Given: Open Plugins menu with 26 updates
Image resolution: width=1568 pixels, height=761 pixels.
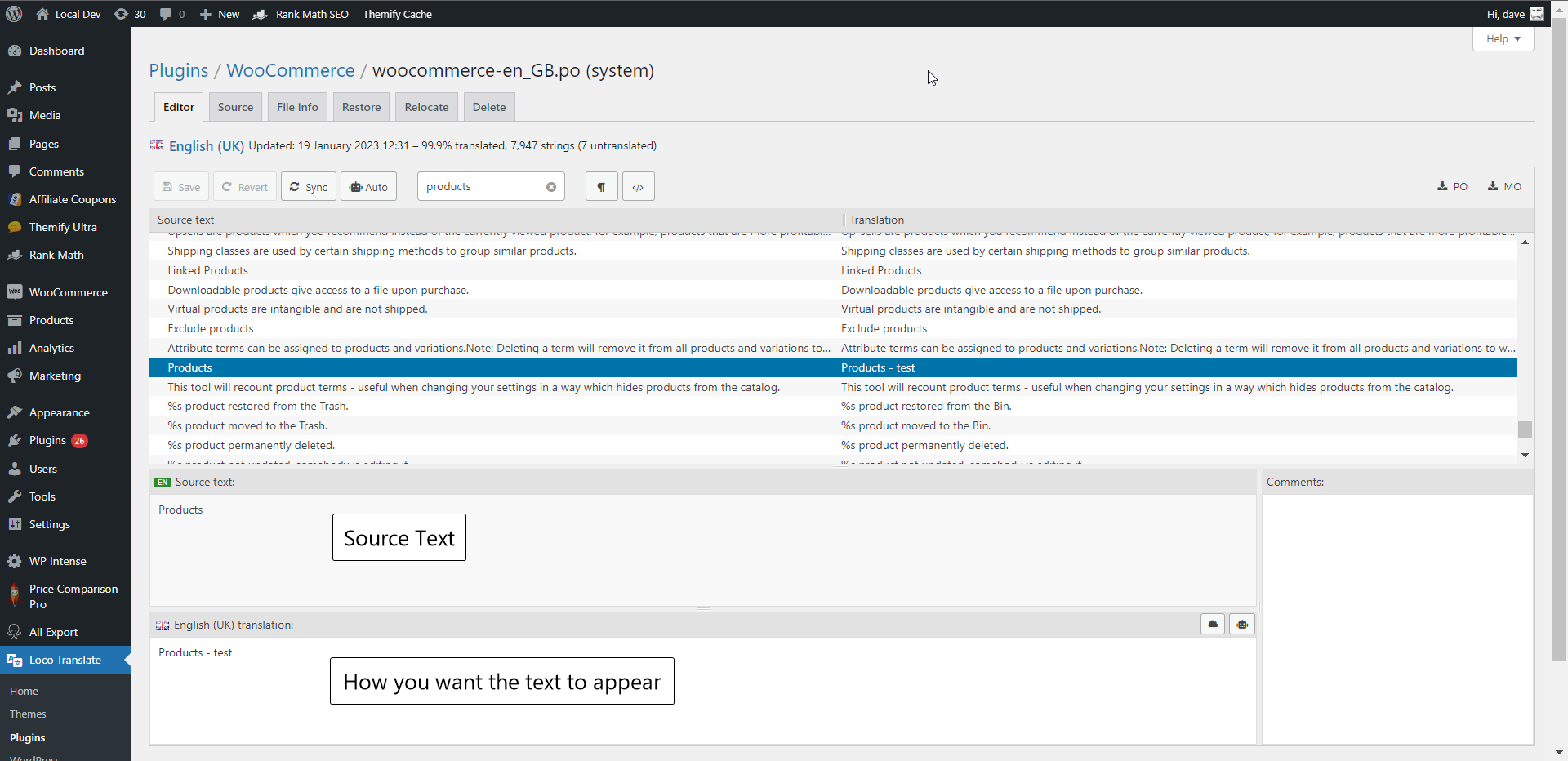Looking at the screenshot, I should tap(65, 440).
